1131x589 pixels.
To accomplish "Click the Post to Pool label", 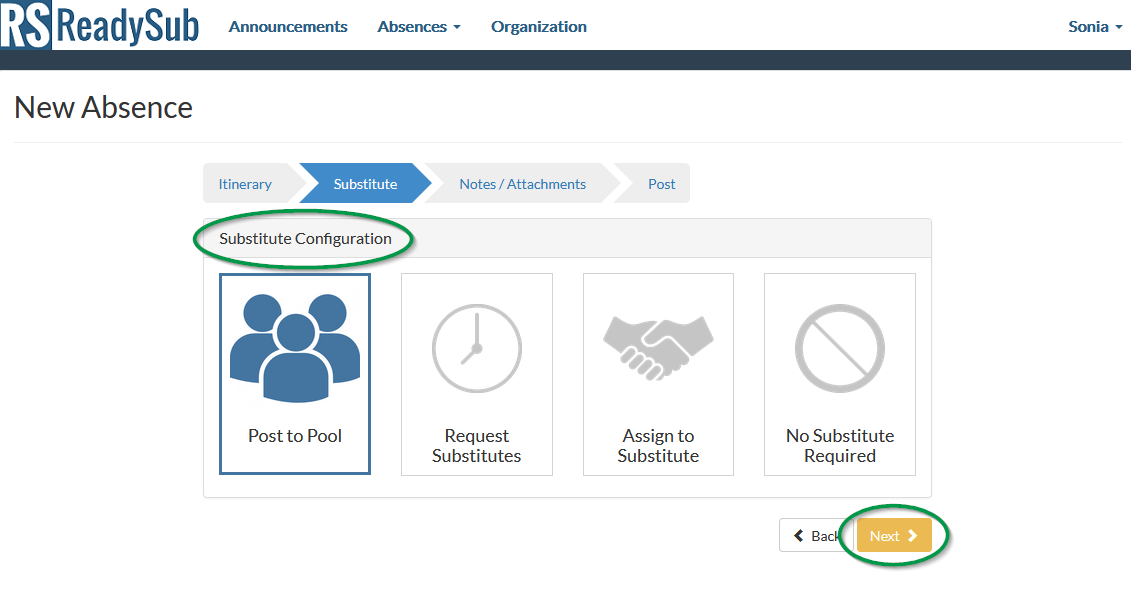I will pyautogui.click(x=295, y=435).
